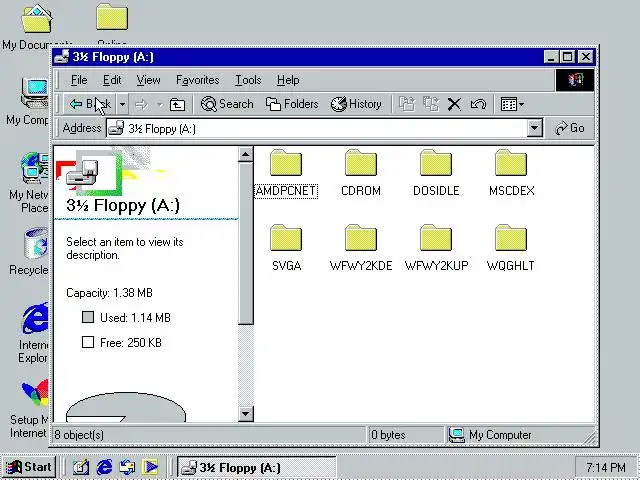The image size is (640, 480).
Task: Click the Windows Start button
Action: 29,467
